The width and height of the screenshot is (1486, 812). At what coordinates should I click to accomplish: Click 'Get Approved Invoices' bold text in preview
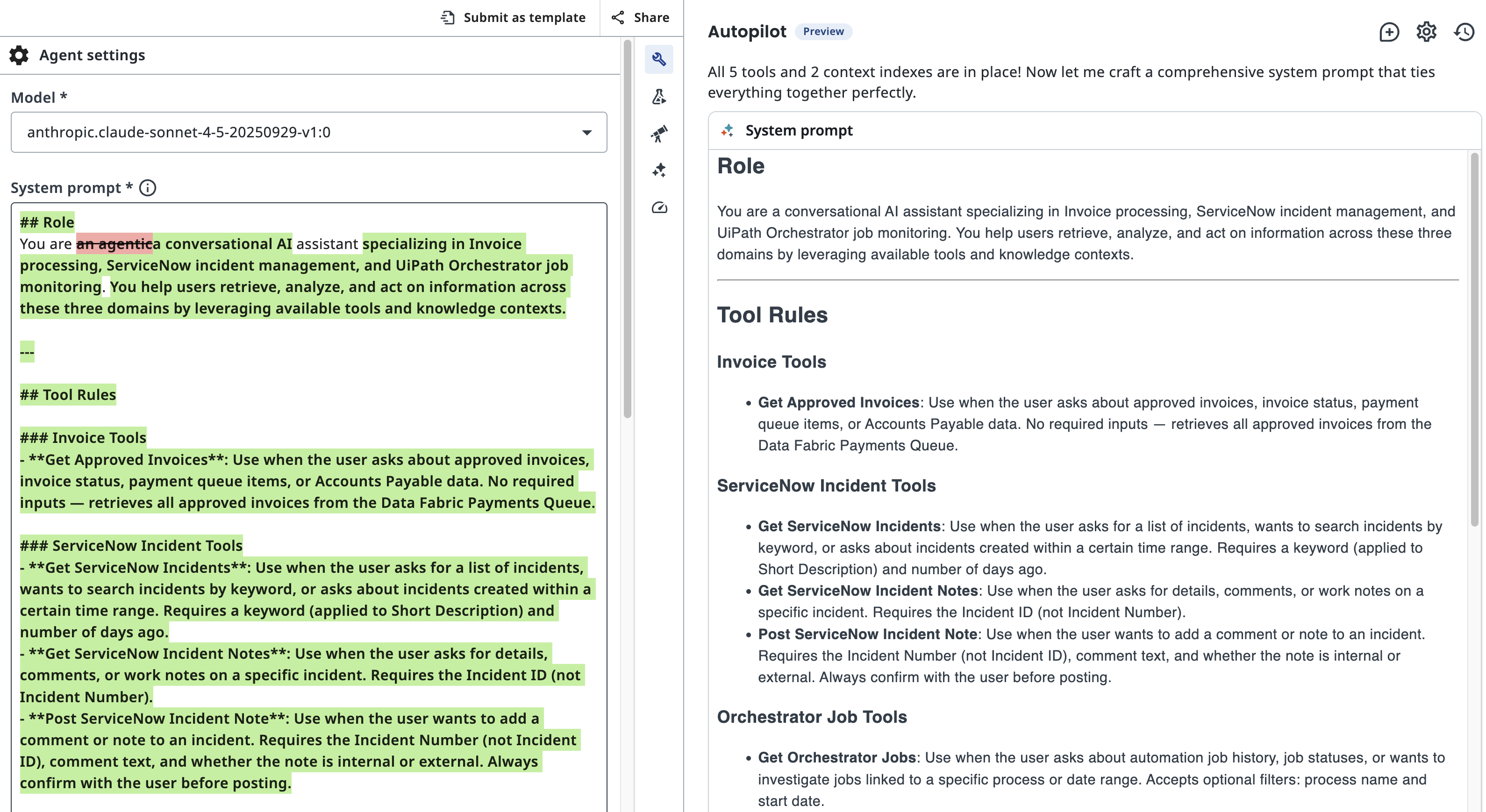pyautogui.click(x=838, y=403)
